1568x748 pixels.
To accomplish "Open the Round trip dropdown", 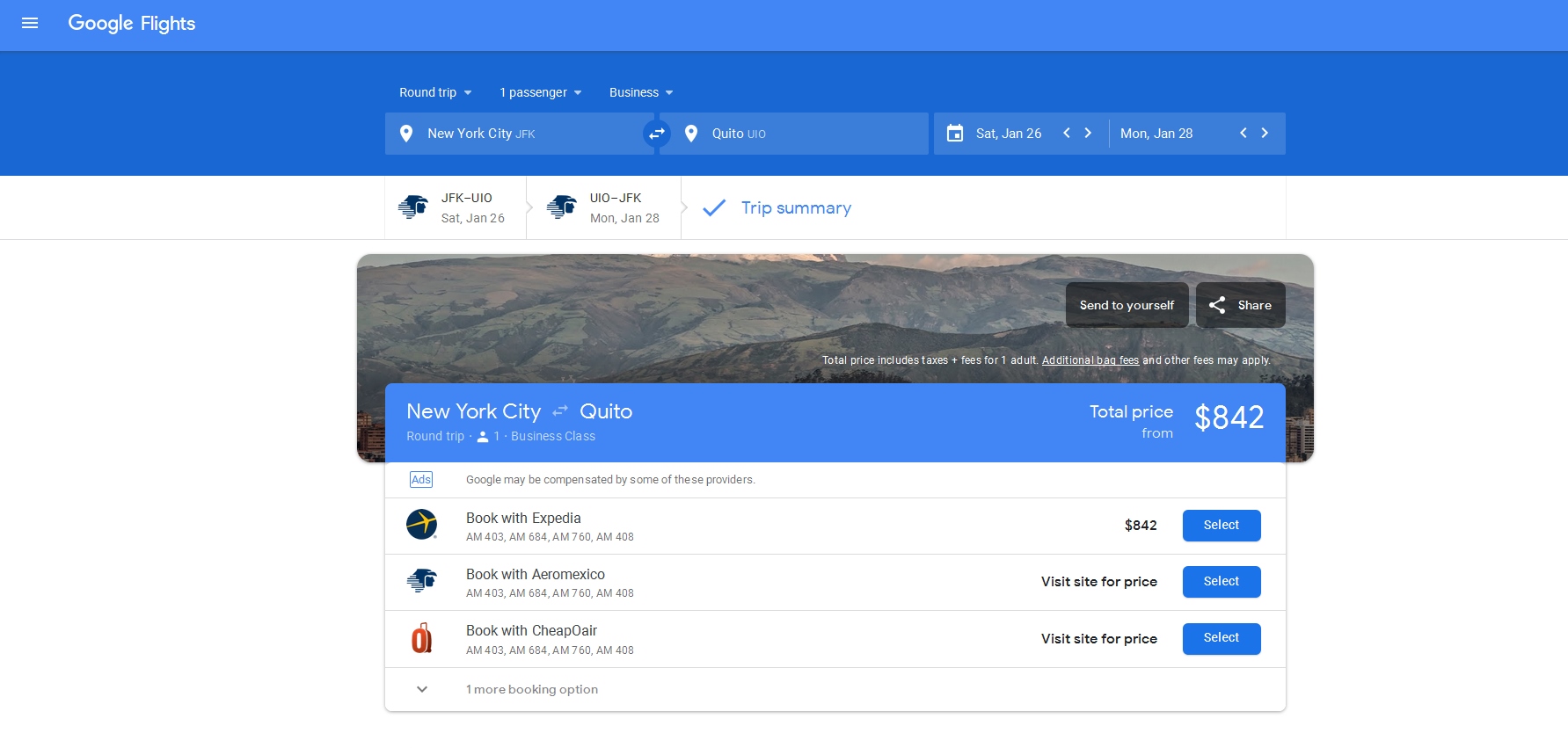I will point(435,92).
